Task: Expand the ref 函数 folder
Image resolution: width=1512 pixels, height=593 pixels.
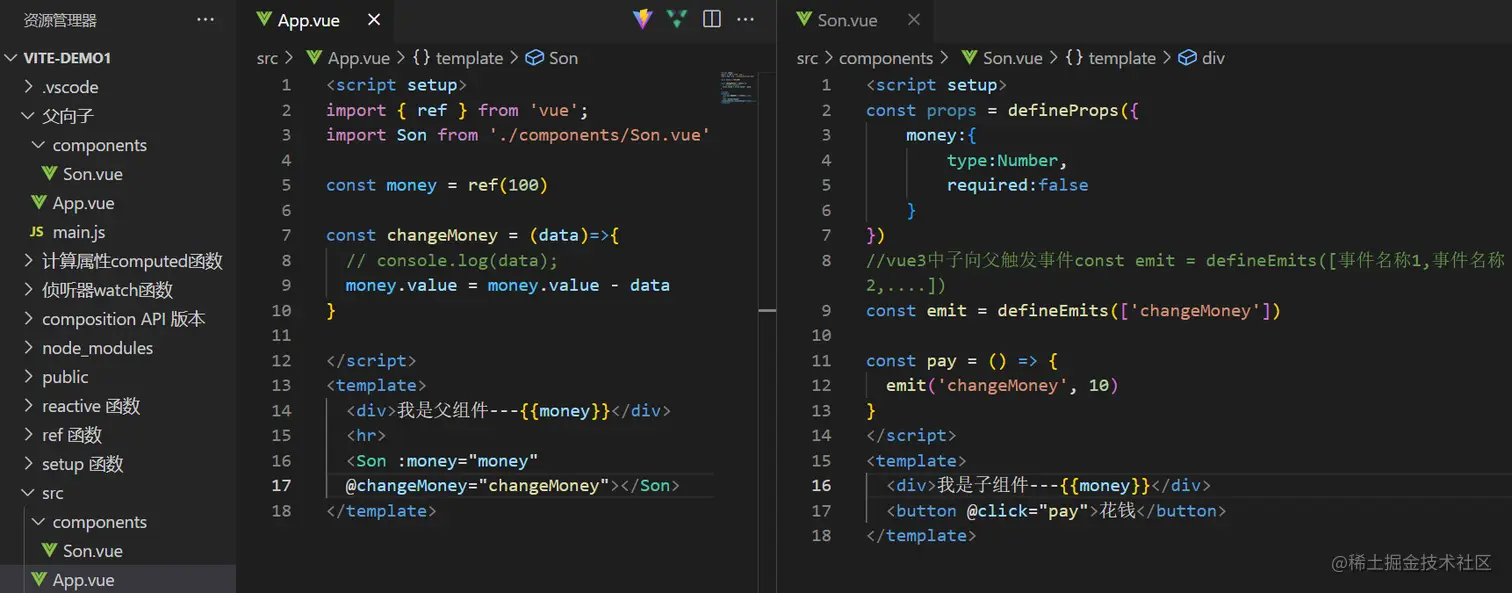Action: click(x=118, y=435)
